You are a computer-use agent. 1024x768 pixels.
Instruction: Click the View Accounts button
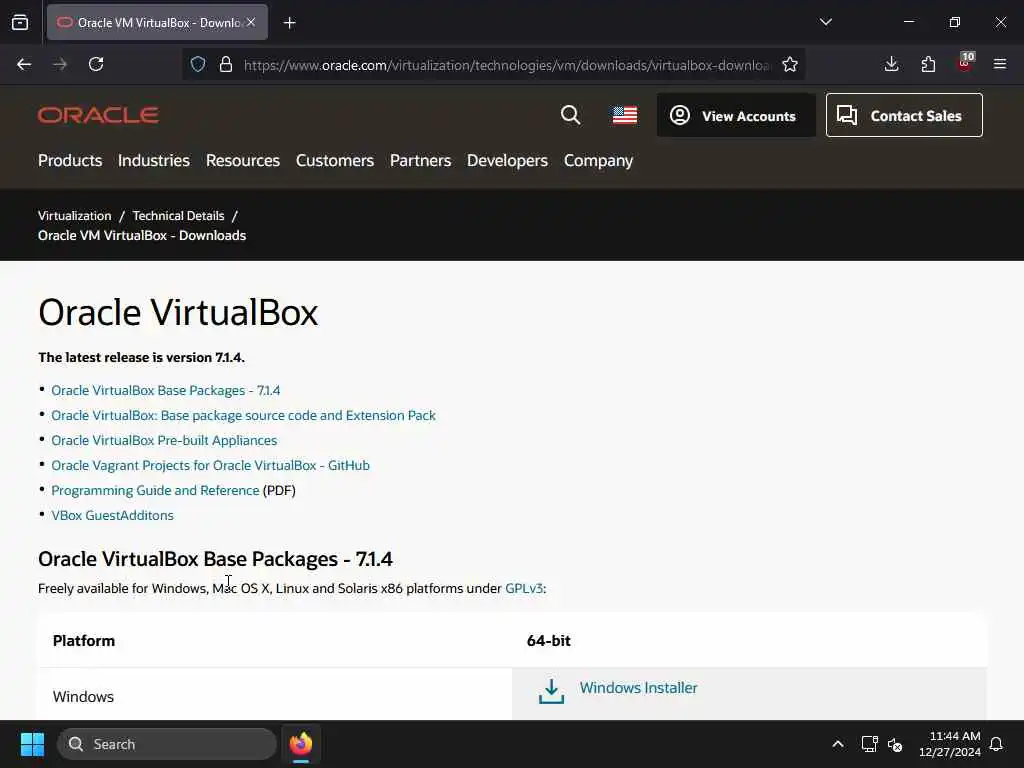[736, 116]
